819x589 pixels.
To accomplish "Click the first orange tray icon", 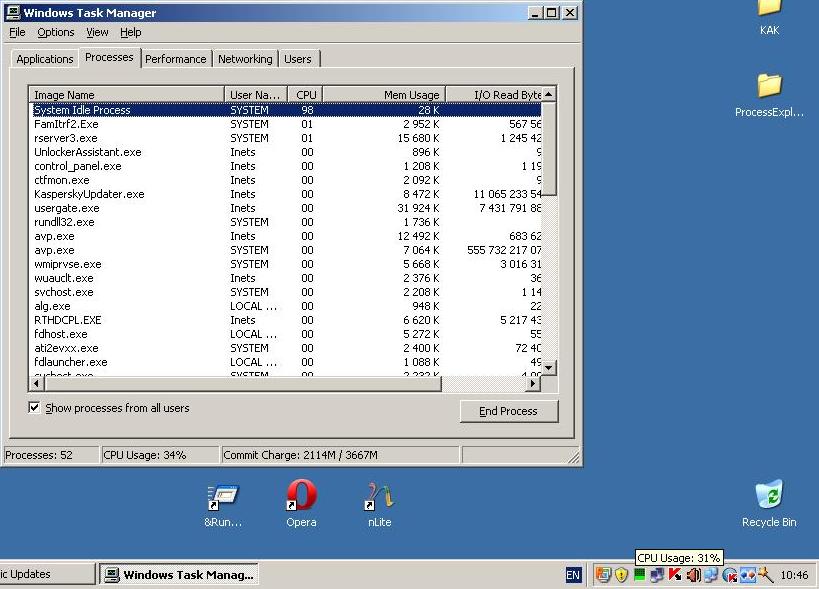I will 603,575.
